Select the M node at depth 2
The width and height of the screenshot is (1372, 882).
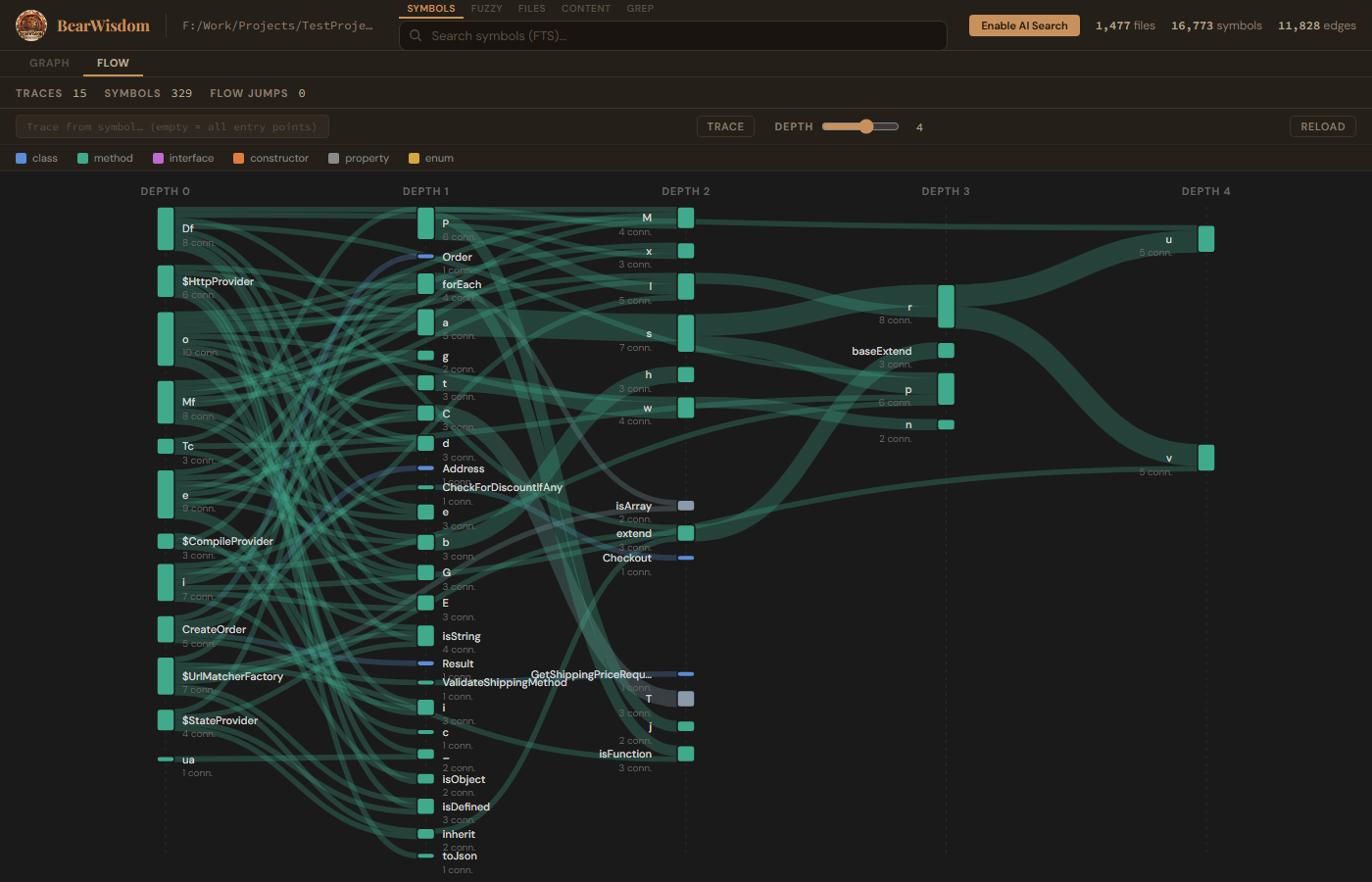pos(686,218)
